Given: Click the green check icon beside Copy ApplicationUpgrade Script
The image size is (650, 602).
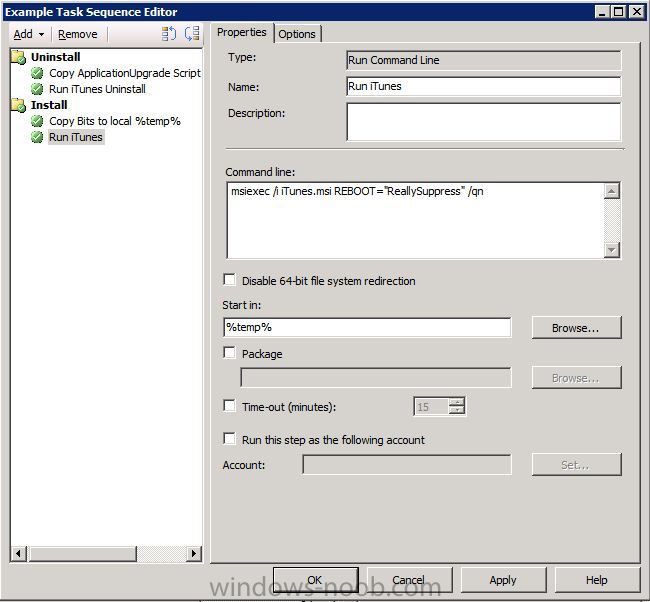Looking at the screenshot, I should click(37, 73).
